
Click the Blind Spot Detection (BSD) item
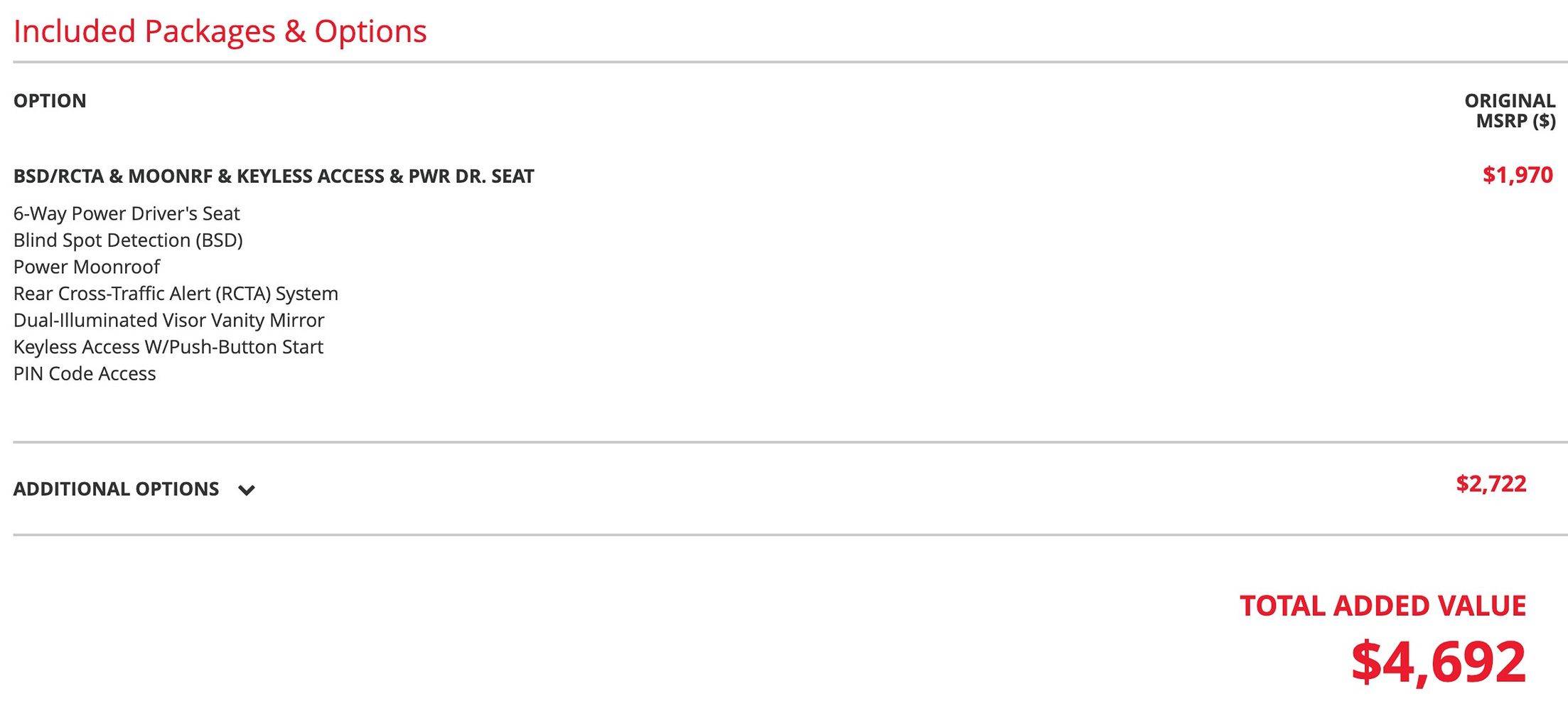click(x=128, y=240)
